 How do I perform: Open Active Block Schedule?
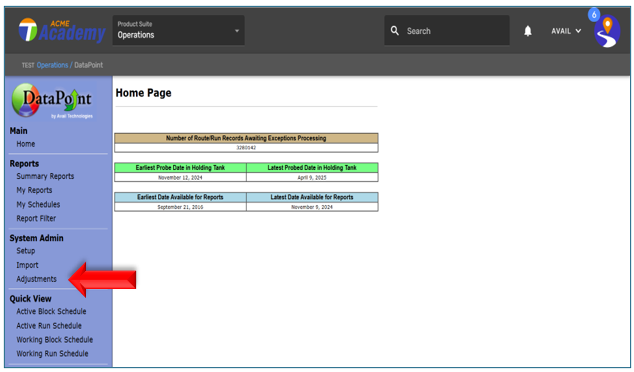coord(51,311)
